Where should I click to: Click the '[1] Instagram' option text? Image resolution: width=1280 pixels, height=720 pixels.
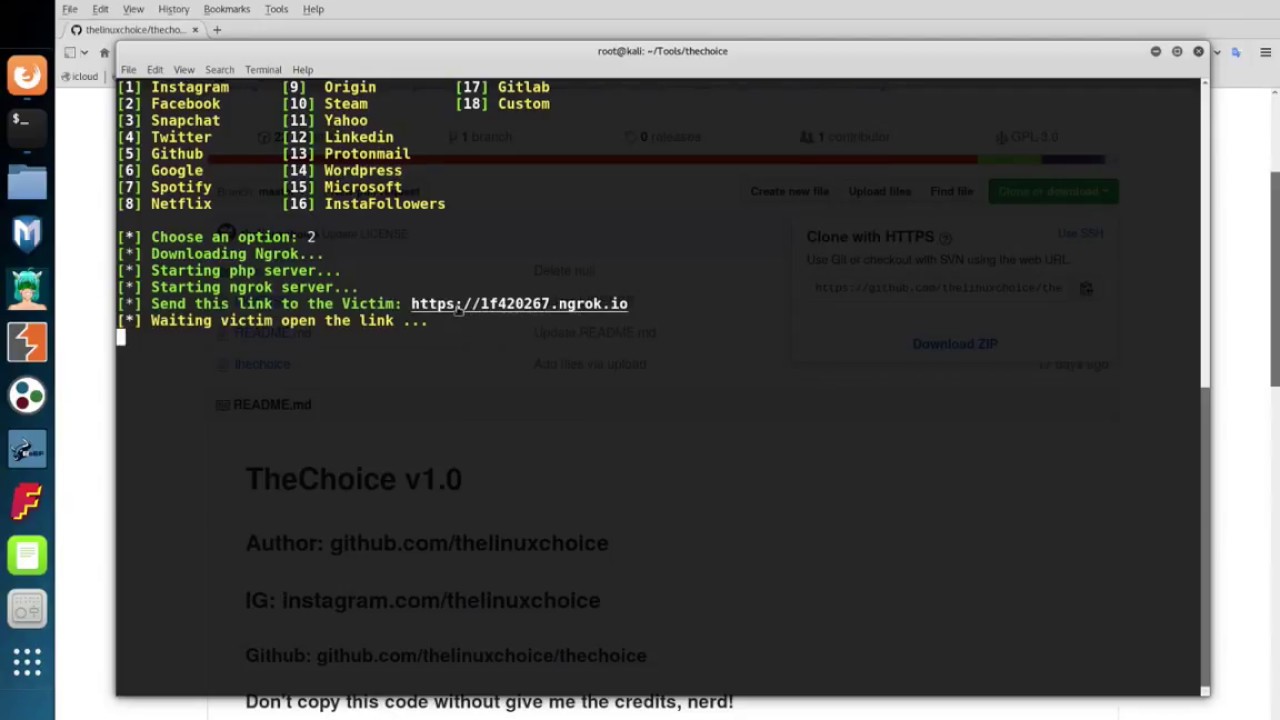pyautogui.click(x=173, y=87)
